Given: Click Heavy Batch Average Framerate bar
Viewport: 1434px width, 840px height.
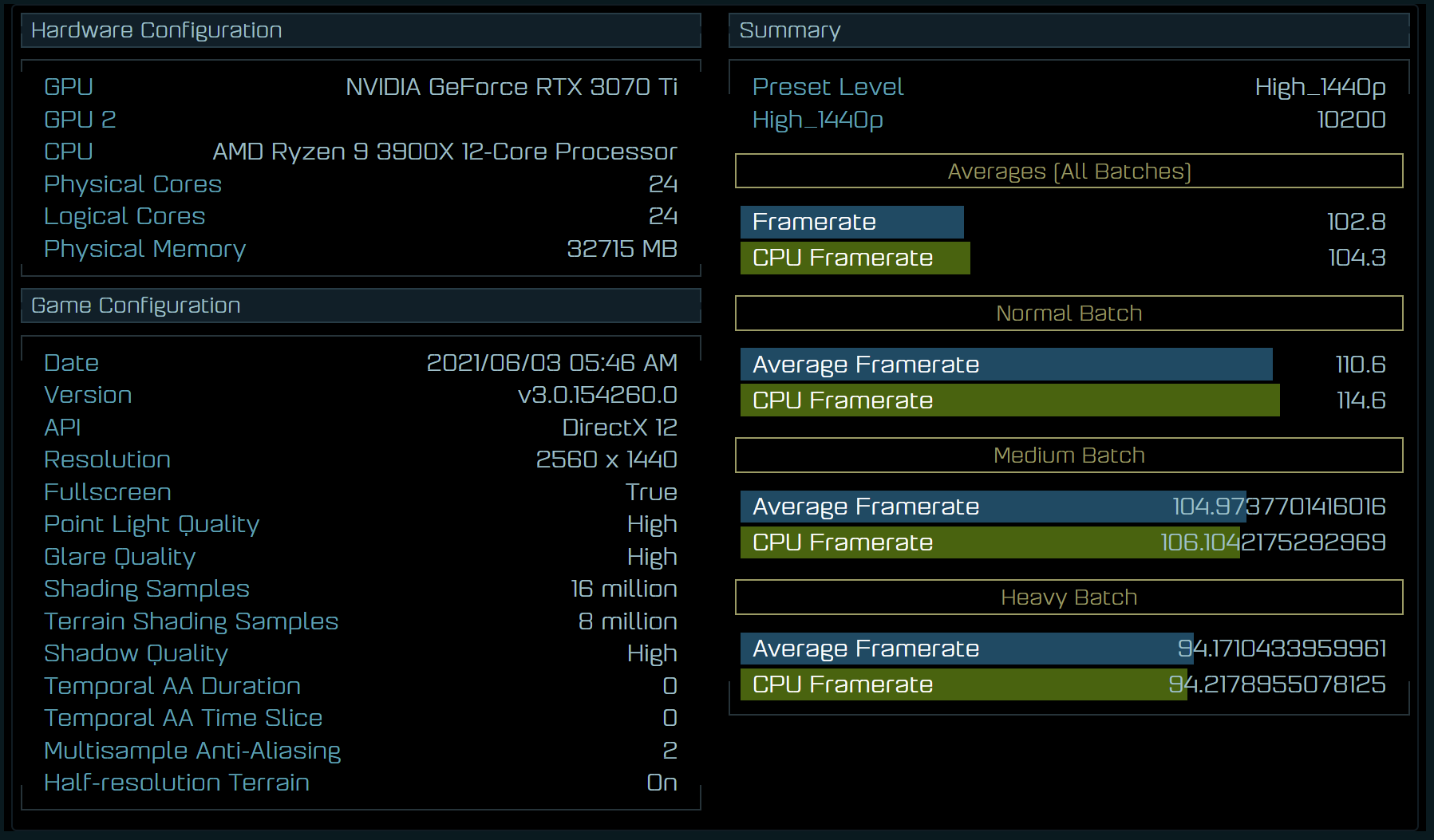Looking at the screenshot, I should (967, 649).
